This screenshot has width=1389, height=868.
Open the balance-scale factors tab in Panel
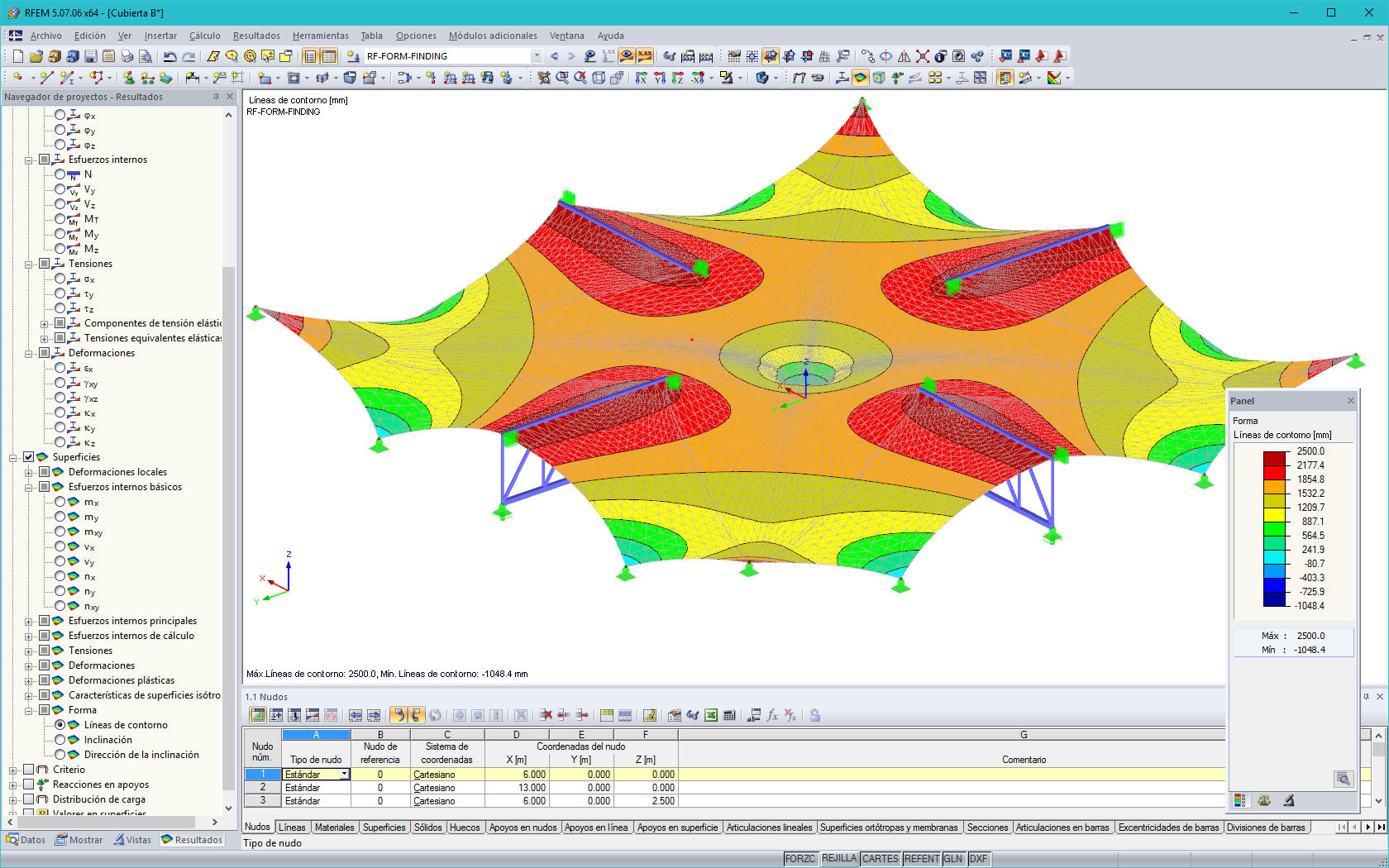tap(1264, 800)
